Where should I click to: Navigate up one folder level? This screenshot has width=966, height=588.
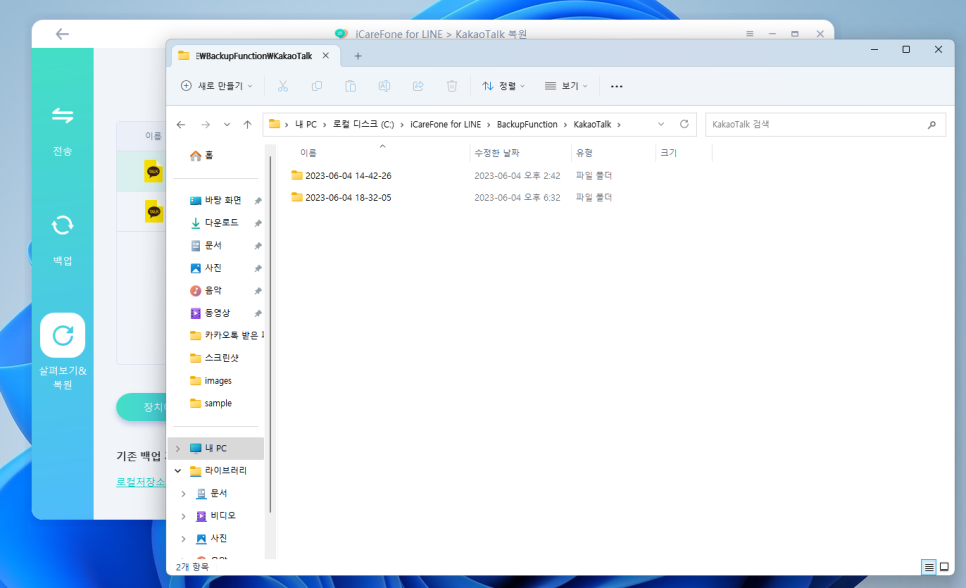[247, 125]
